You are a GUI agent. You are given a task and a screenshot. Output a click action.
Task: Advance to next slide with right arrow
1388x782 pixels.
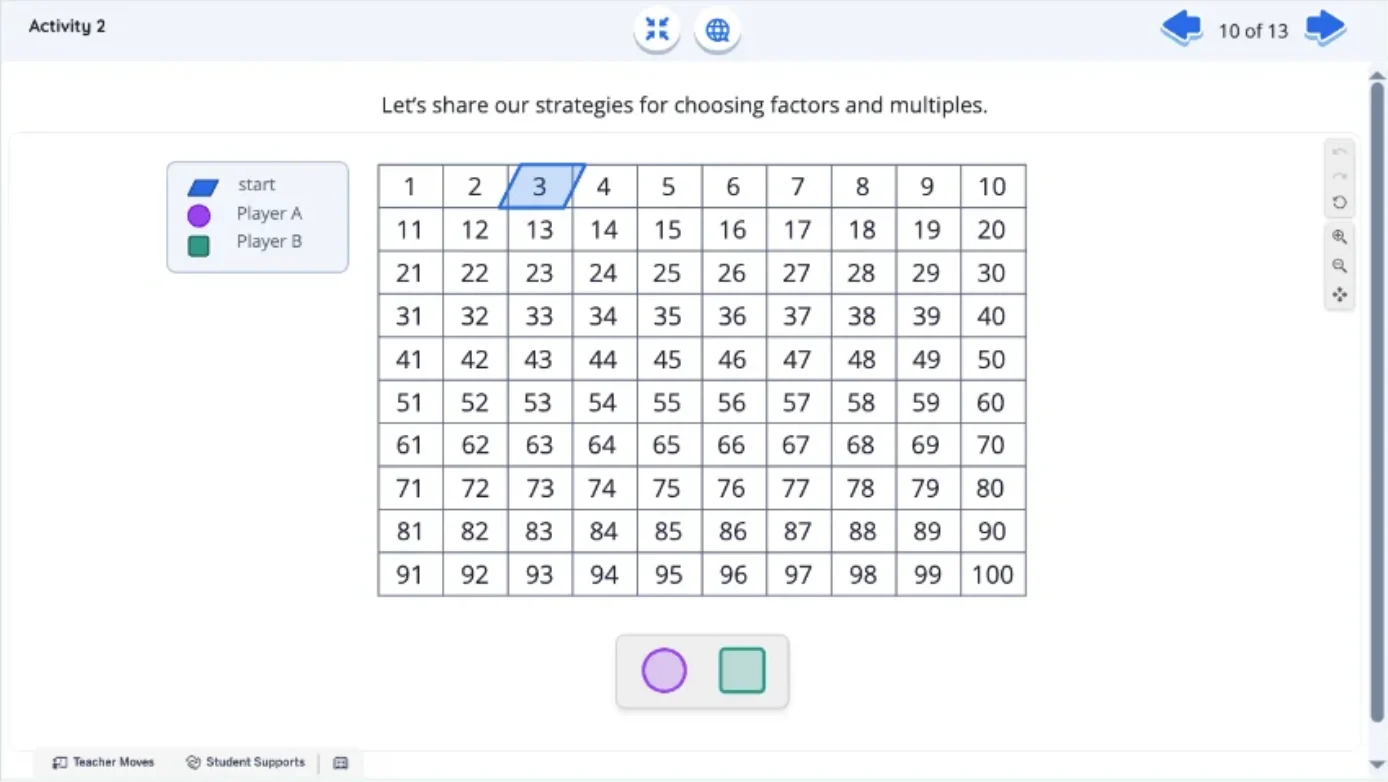pyautogui.click(x=1326, y=28)
